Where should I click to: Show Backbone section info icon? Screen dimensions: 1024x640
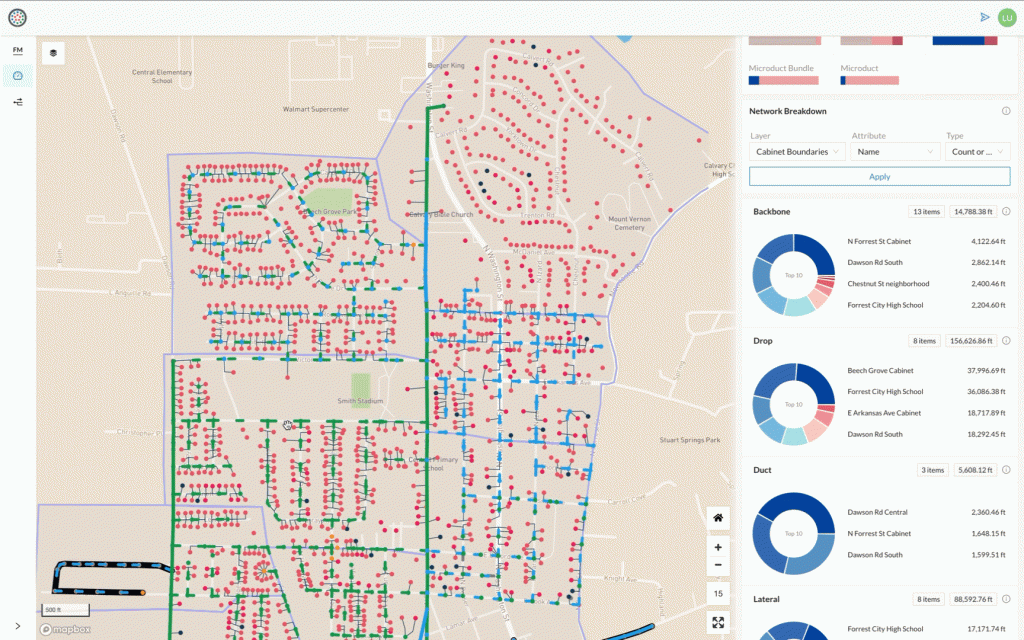(1006, 212)
